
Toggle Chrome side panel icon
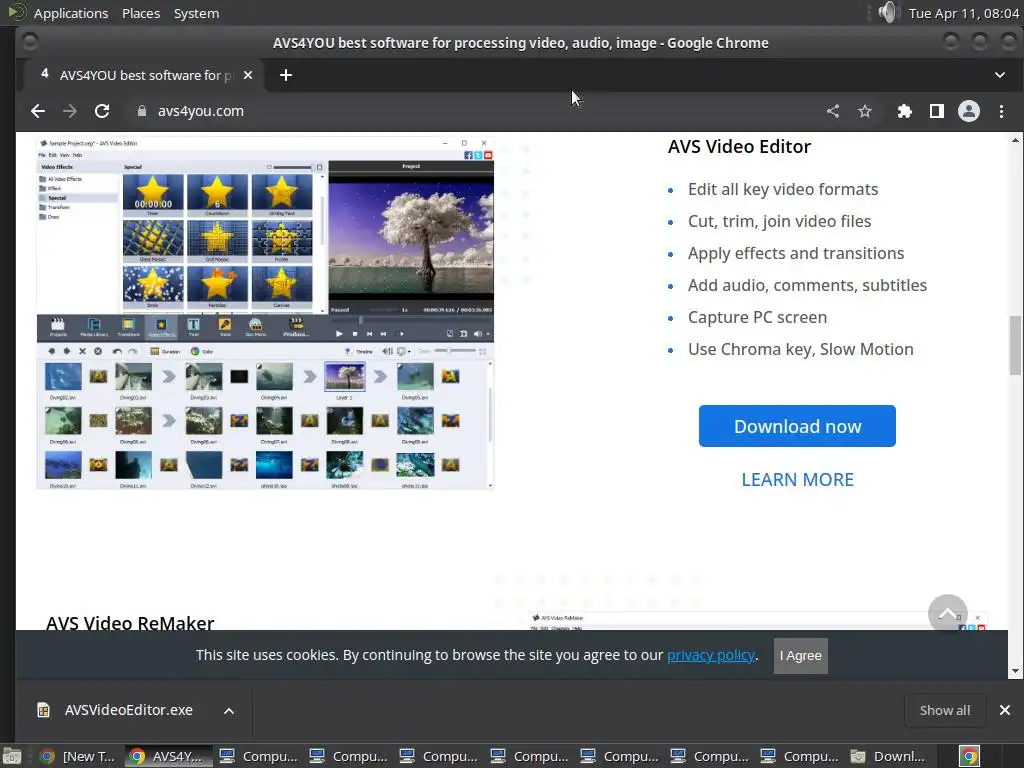tap(936, 111)
